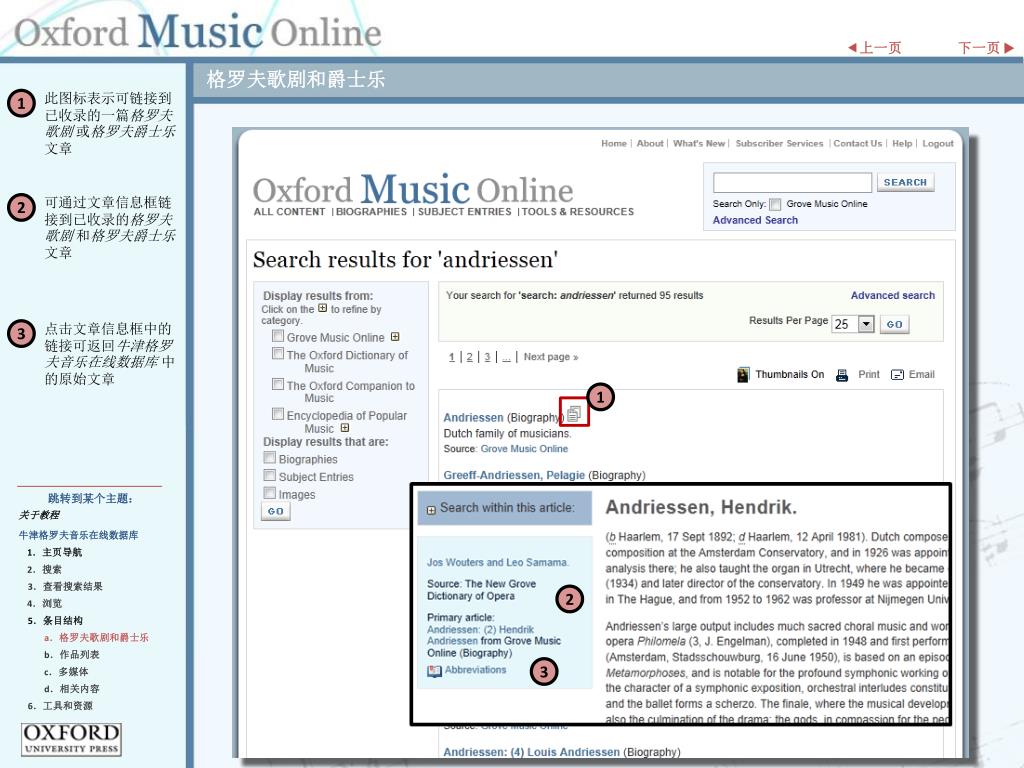Enable the Subject Entries filter checkbox
Screen dimensions: 1024x768
pos(270,475)
